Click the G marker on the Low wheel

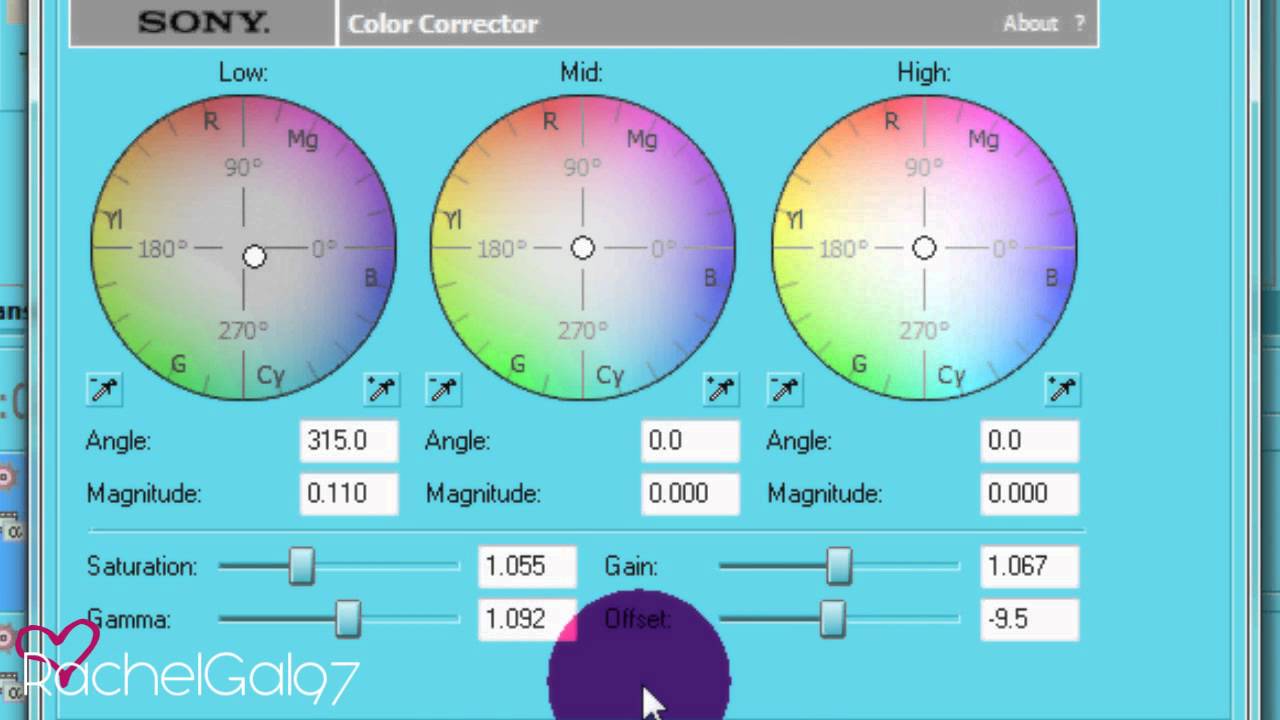tap(178, 364)
